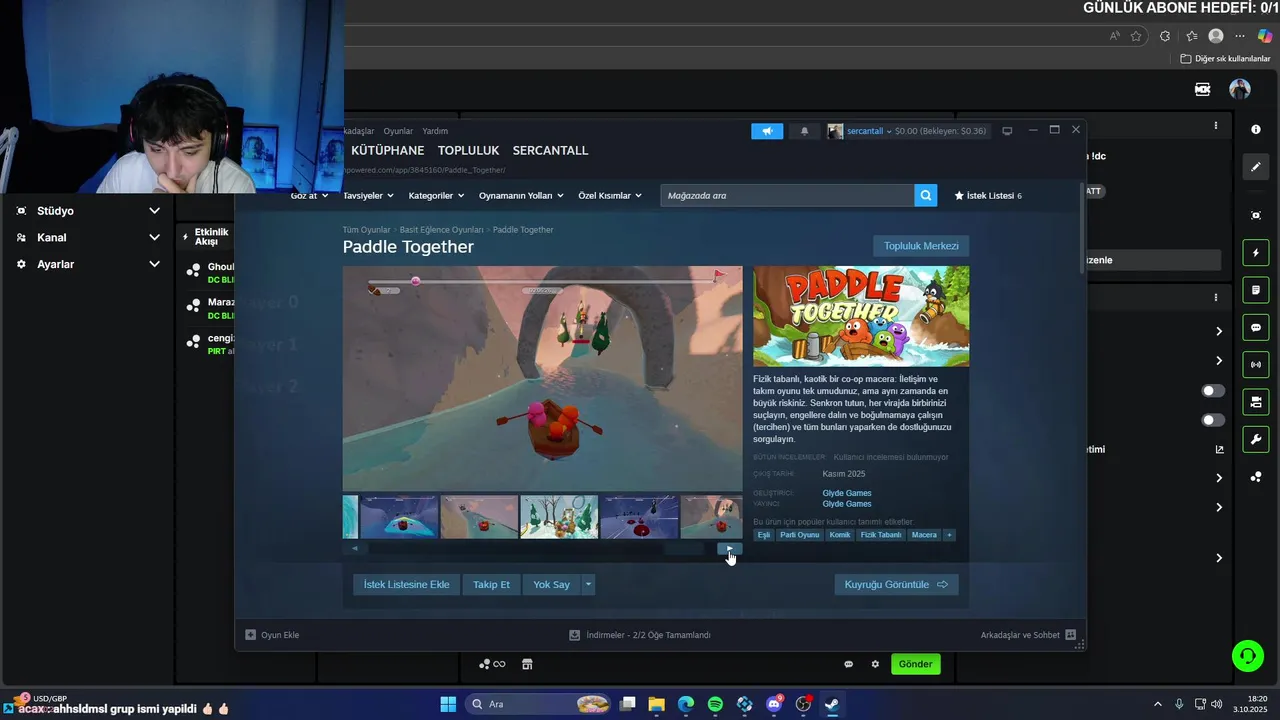The image size is (1280, 720).
Task: Open Steam notifications bell icon
Action: [804, 131]
